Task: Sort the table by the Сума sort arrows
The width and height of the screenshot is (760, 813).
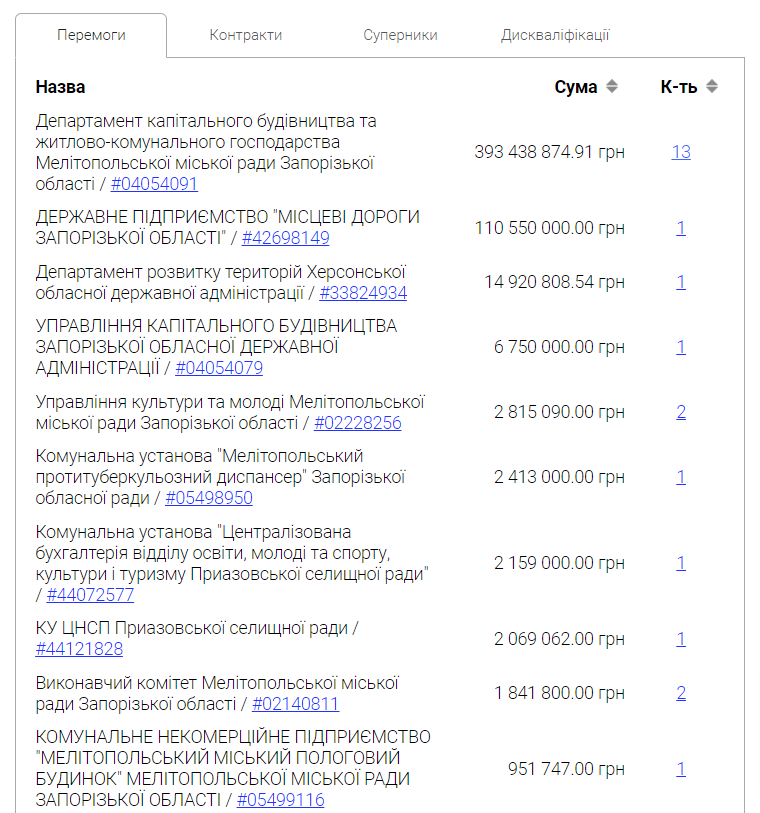Action: coord(612,87)
